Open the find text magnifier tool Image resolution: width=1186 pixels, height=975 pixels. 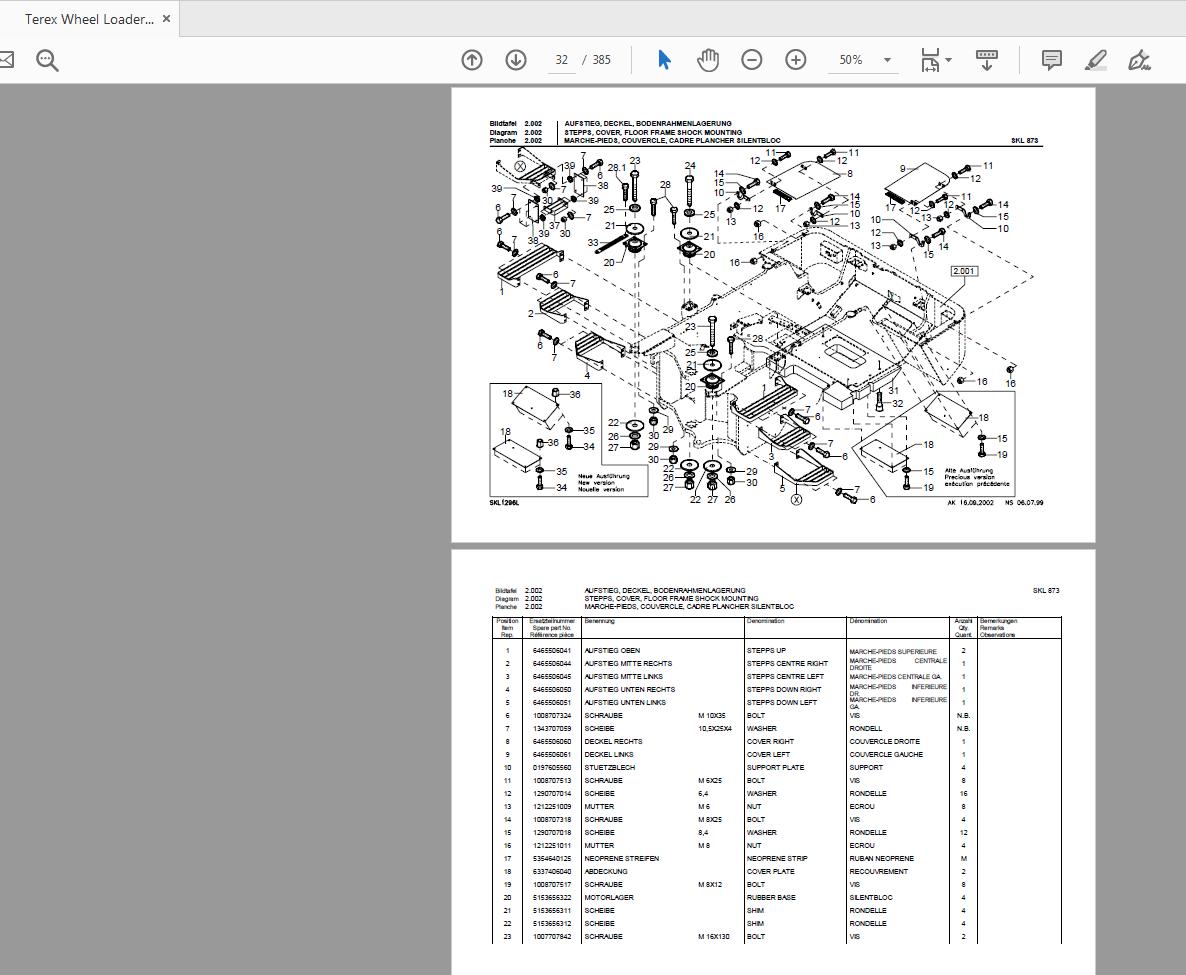pos(47,60)
